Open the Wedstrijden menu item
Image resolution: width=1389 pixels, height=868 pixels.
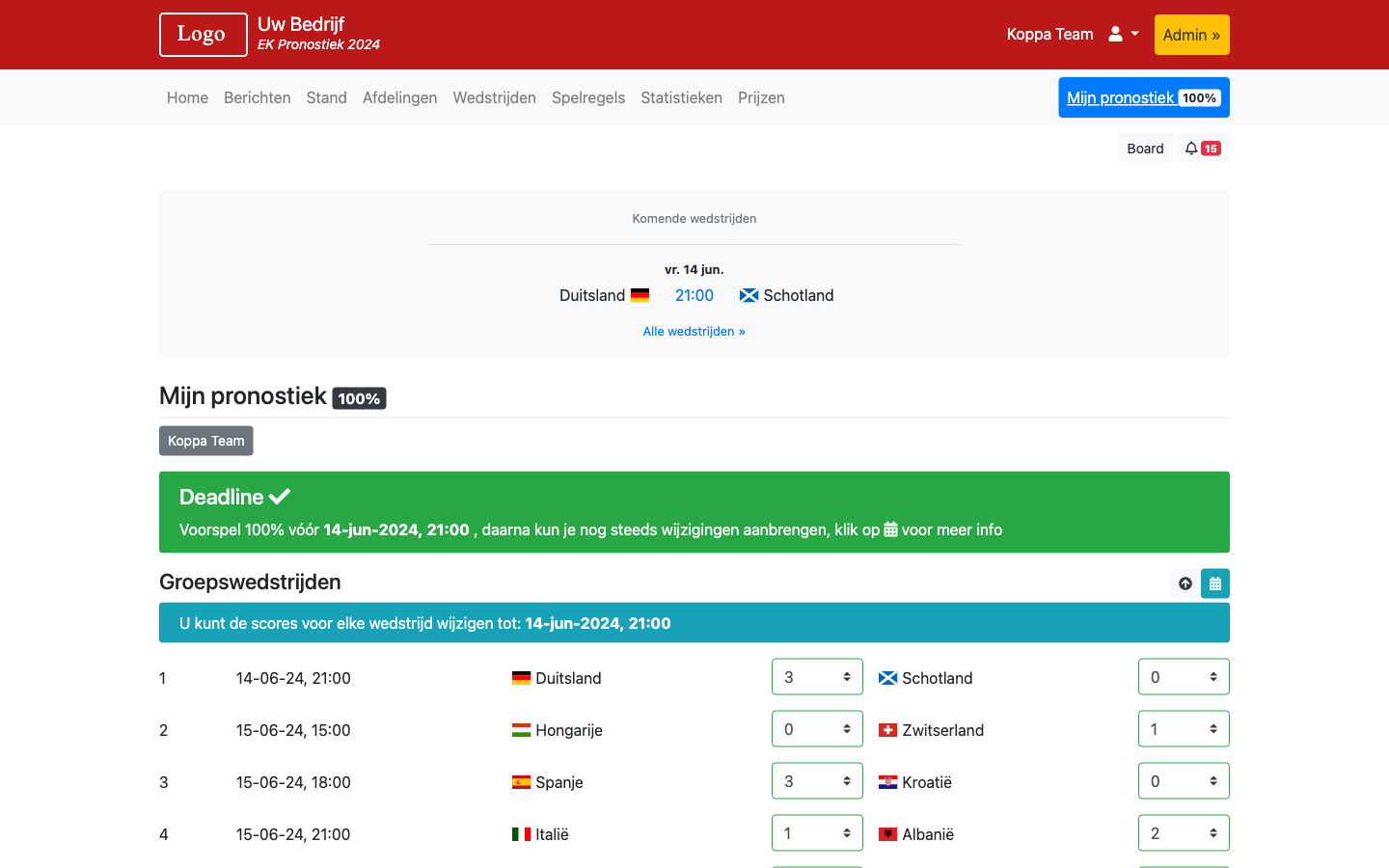tap(495, 97)
